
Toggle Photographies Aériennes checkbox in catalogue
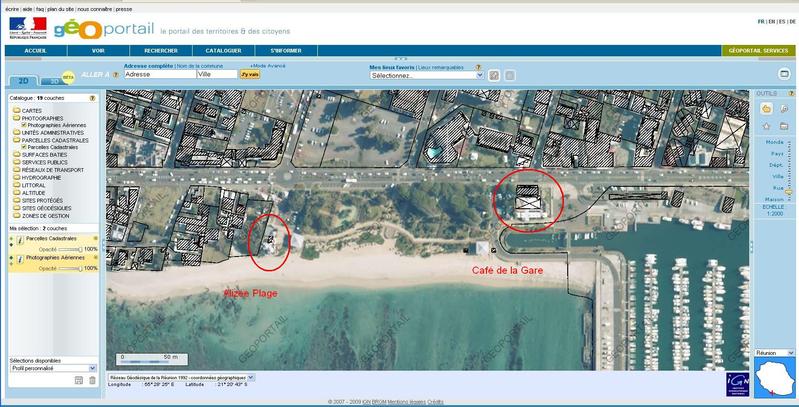[24, 124]
